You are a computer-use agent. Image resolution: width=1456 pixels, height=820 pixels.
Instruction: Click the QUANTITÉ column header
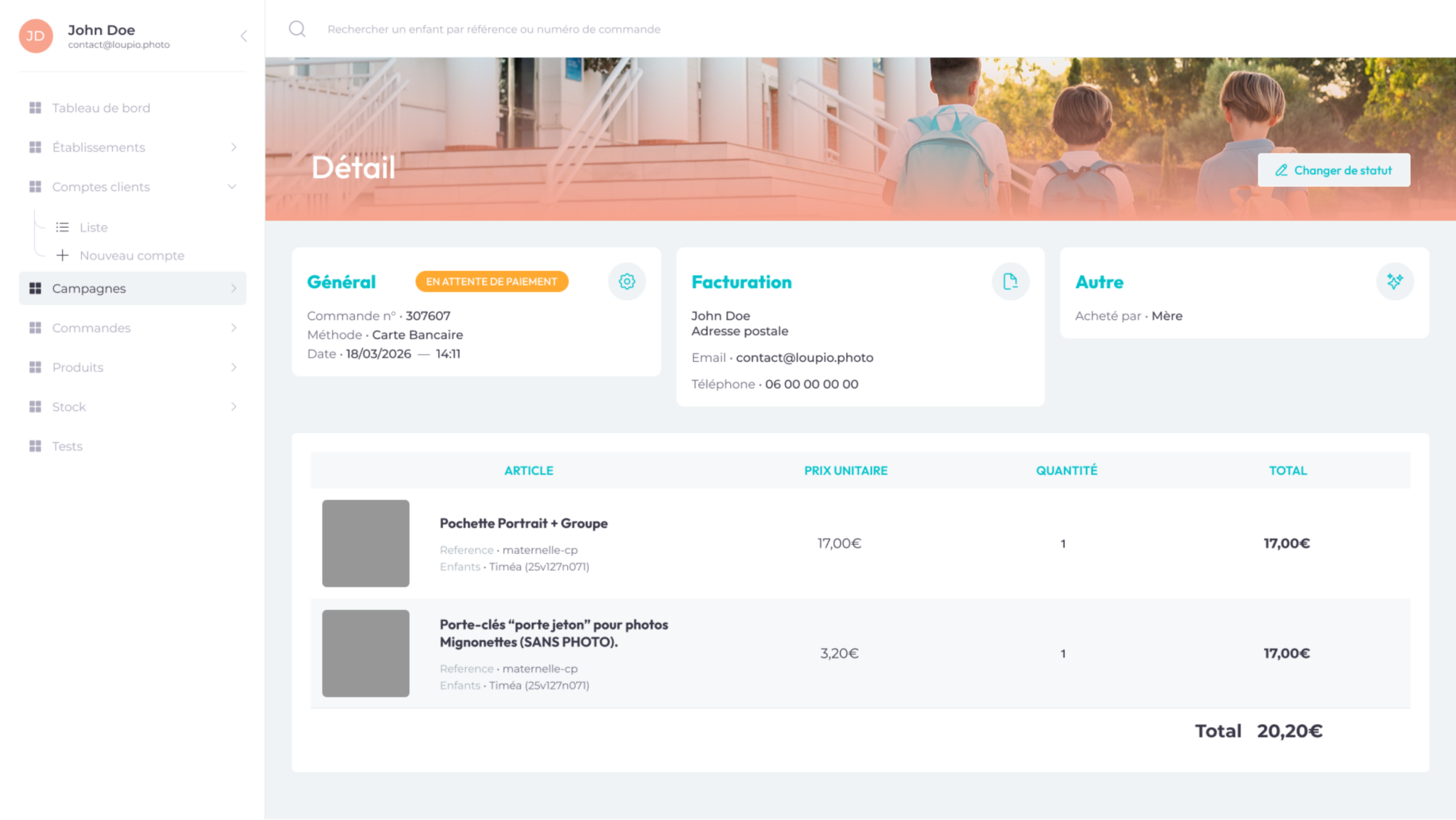tap(1066, 471)
